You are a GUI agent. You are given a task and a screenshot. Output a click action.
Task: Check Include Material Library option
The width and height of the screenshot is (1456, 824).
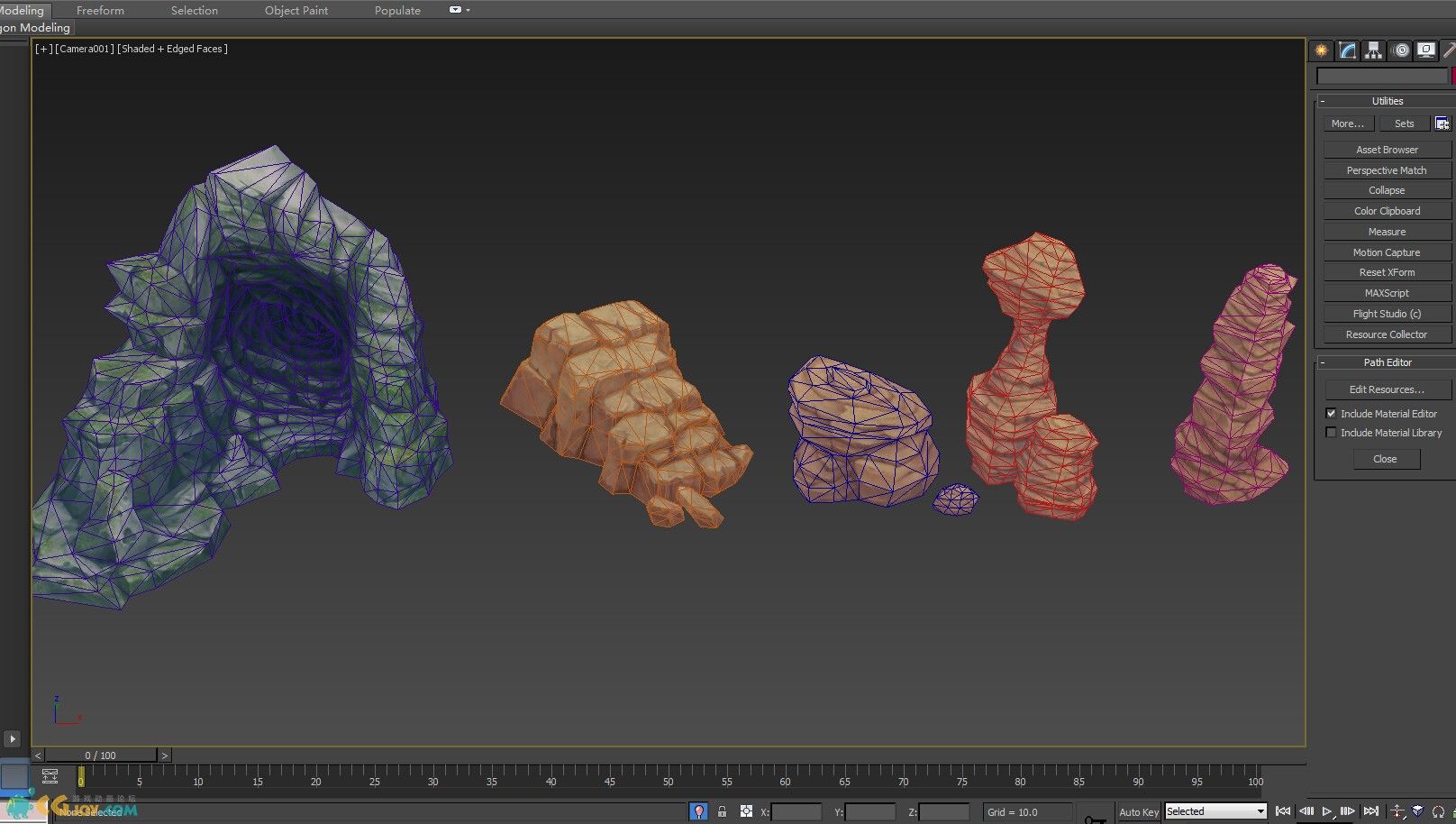coord(1331,433)
